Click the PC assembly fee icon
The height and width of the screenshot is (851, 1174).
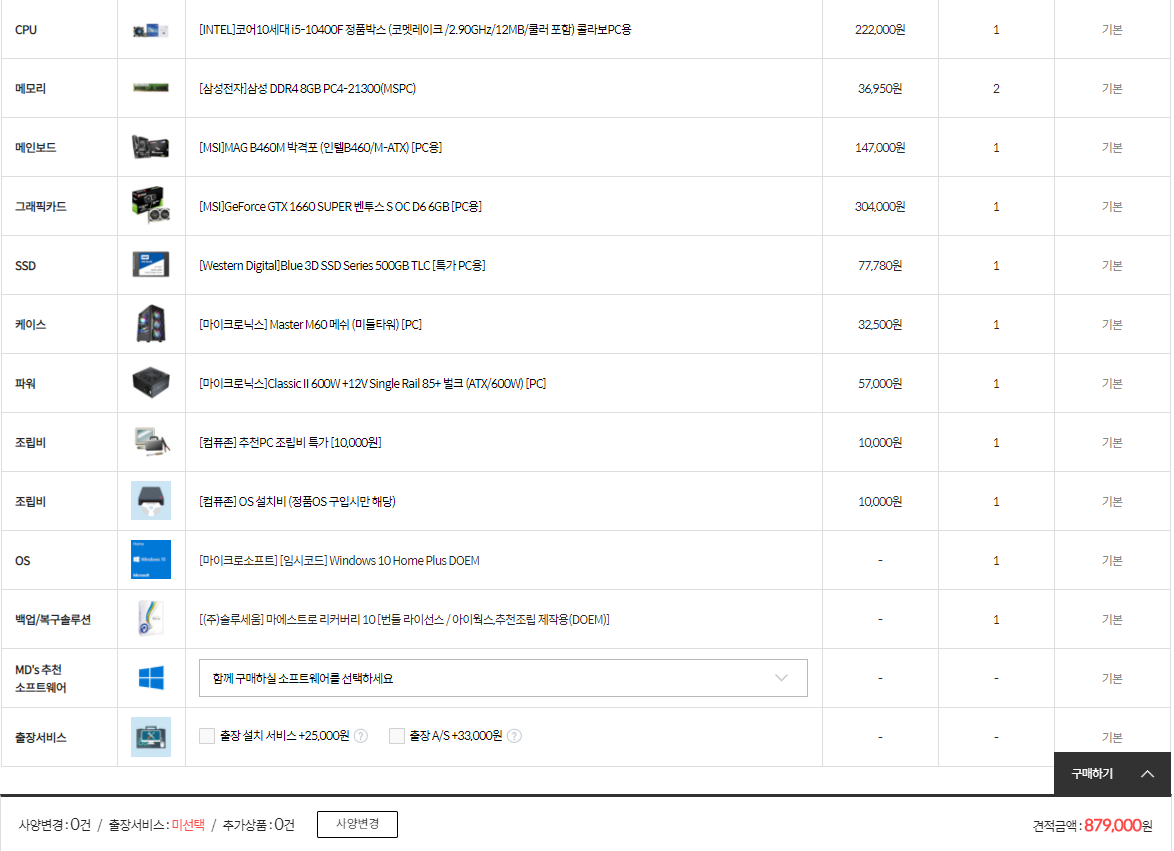coord(151,442)
